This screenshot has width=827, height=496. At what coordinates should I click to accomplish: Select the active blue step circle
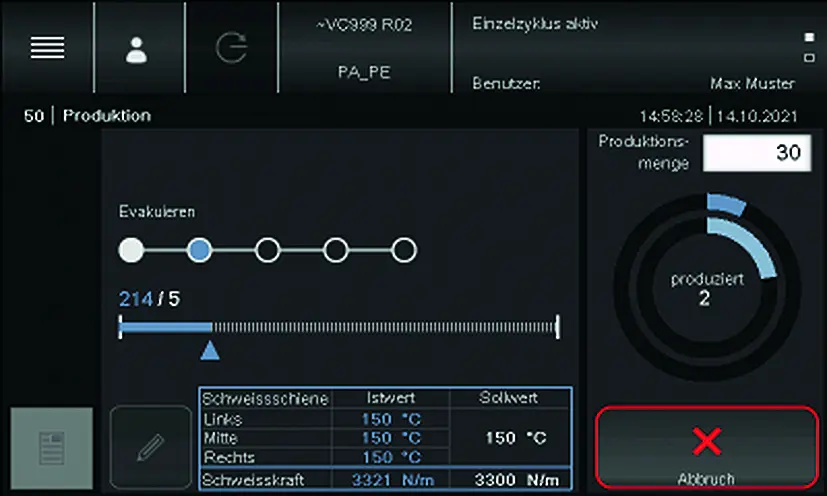[x=199, y=250]
